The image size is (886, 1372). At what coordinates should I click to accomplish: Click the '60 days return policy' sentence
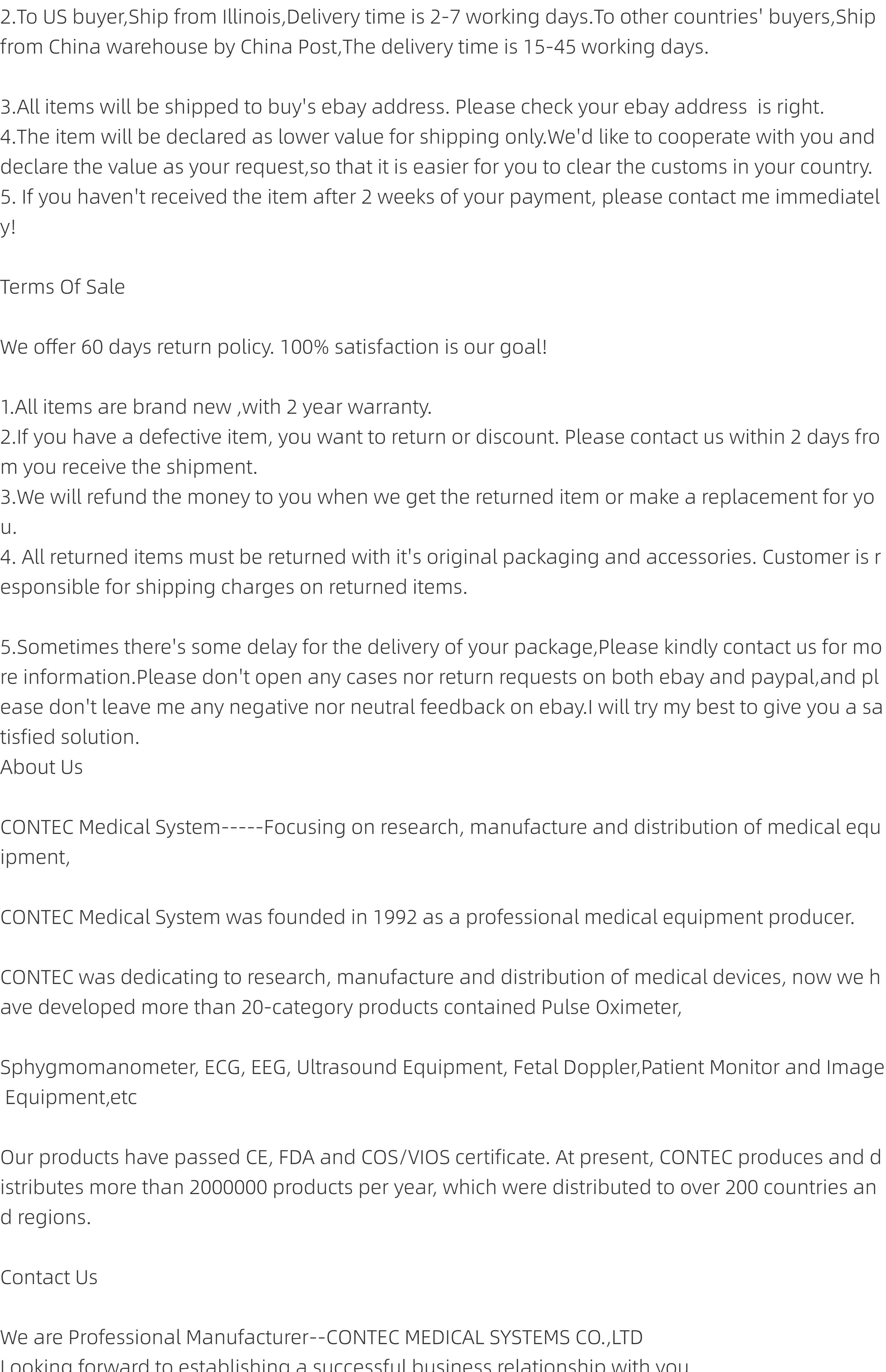273,347
